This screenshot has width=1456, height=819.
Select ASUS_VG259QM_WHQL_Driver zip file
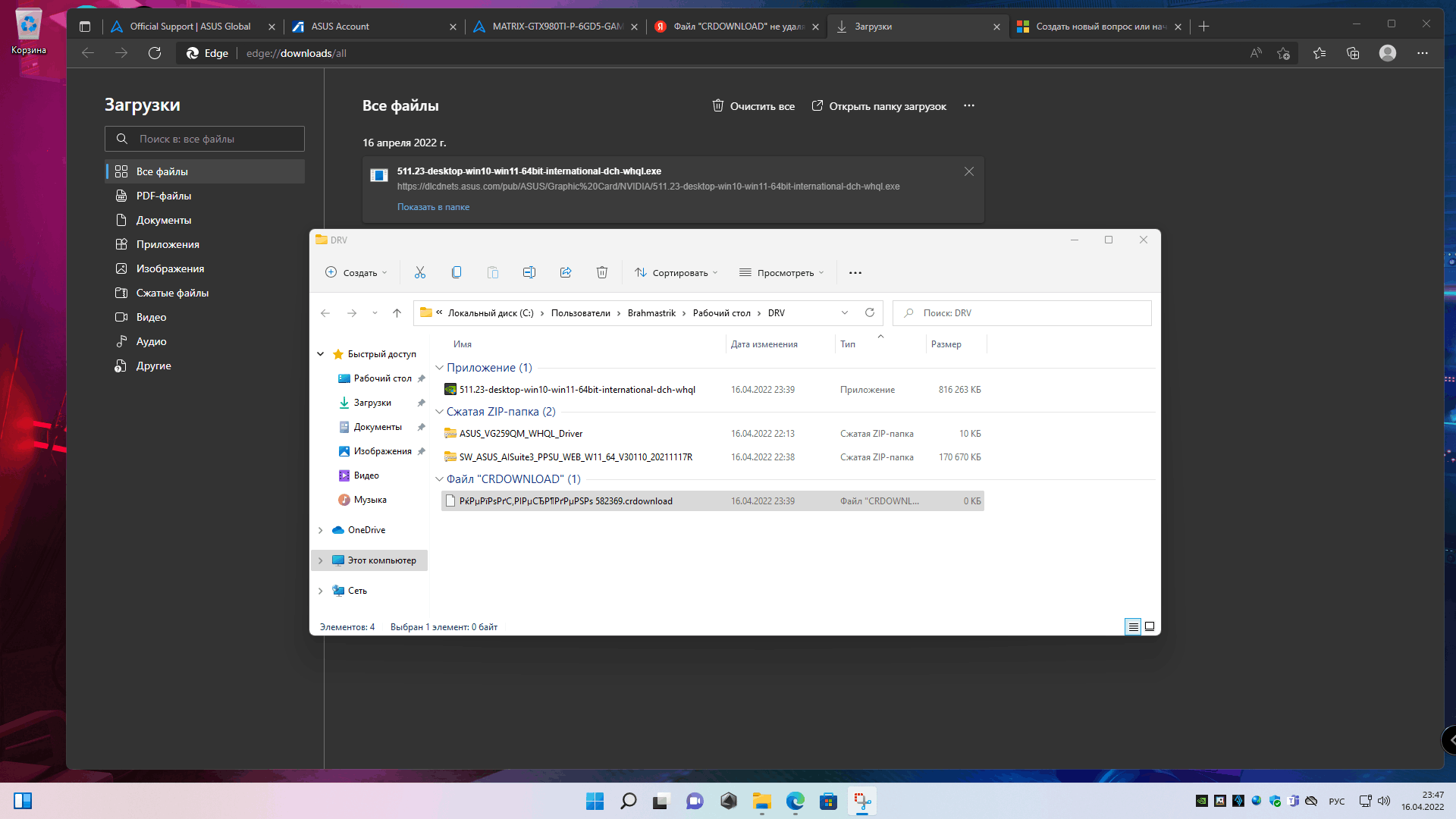713,434
